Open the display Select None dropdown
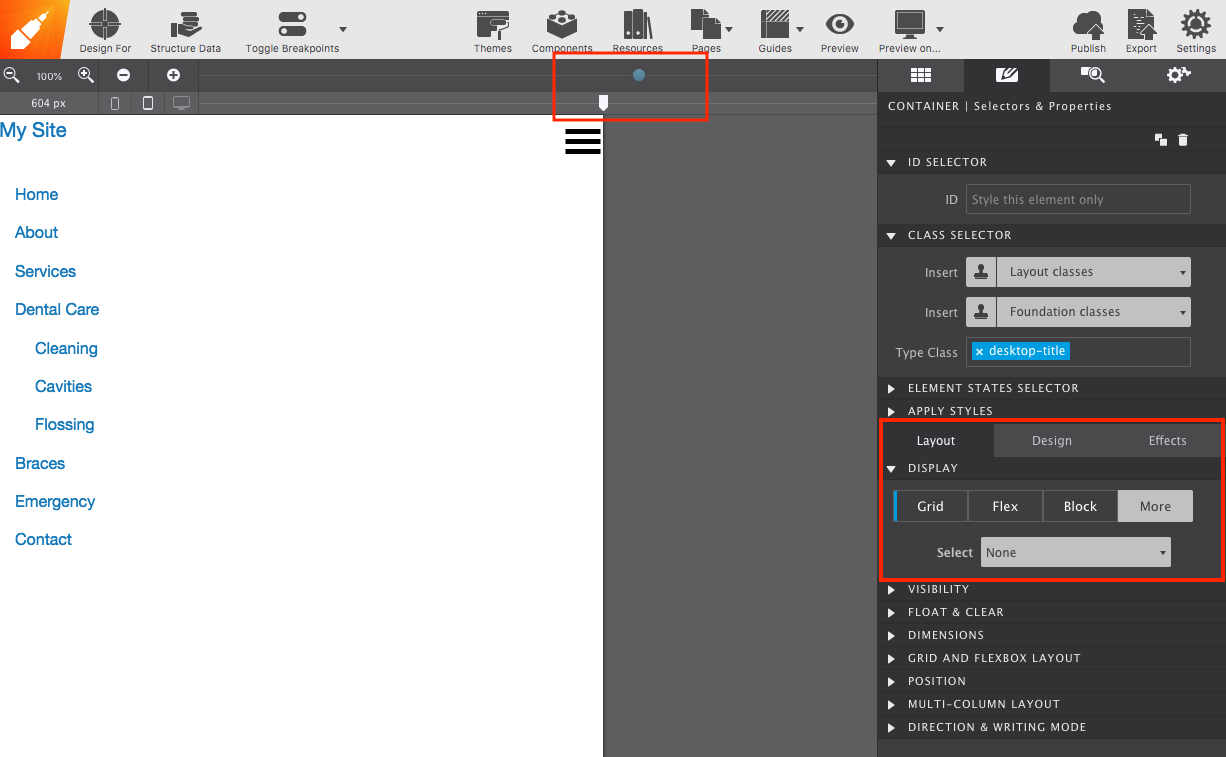Image resolution: width=1226 pixels, height=757 pixels. click(x=1076, y=552)
